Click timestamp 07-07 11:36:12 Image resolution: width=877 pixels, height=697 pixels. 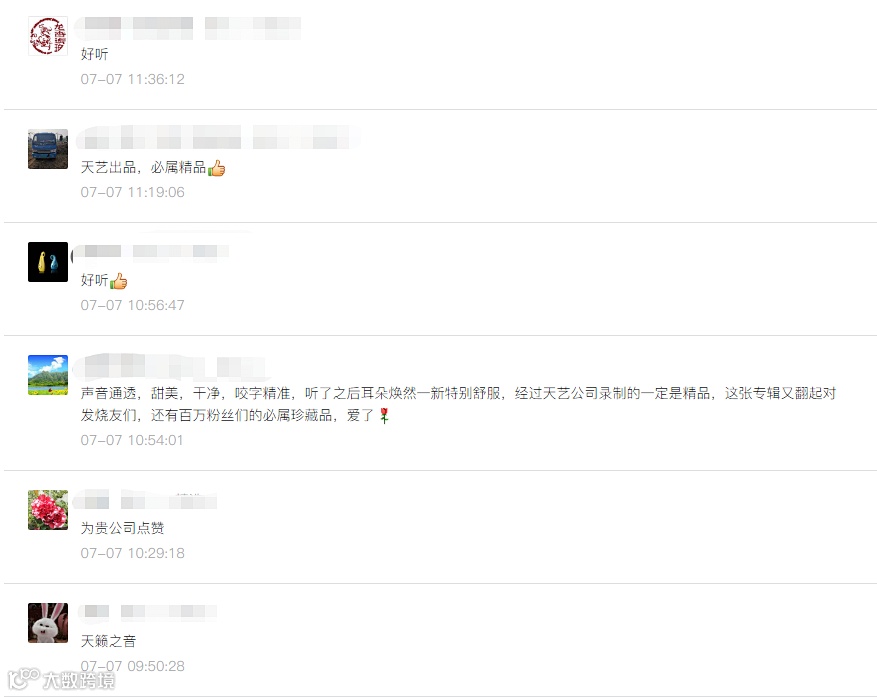133,79
